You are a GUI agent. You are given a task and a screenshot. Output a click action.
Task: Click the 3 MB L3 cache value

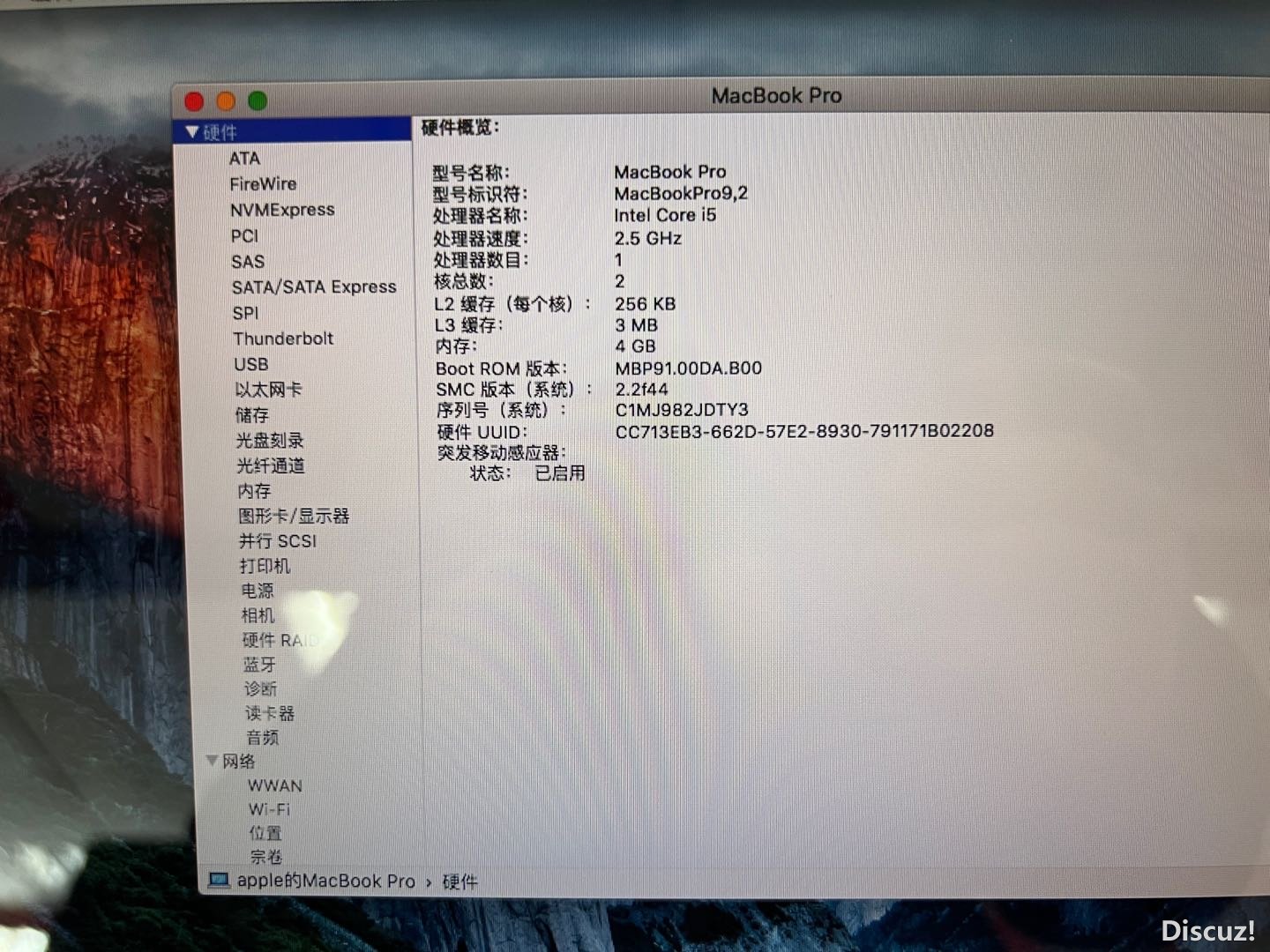(637, 325)
